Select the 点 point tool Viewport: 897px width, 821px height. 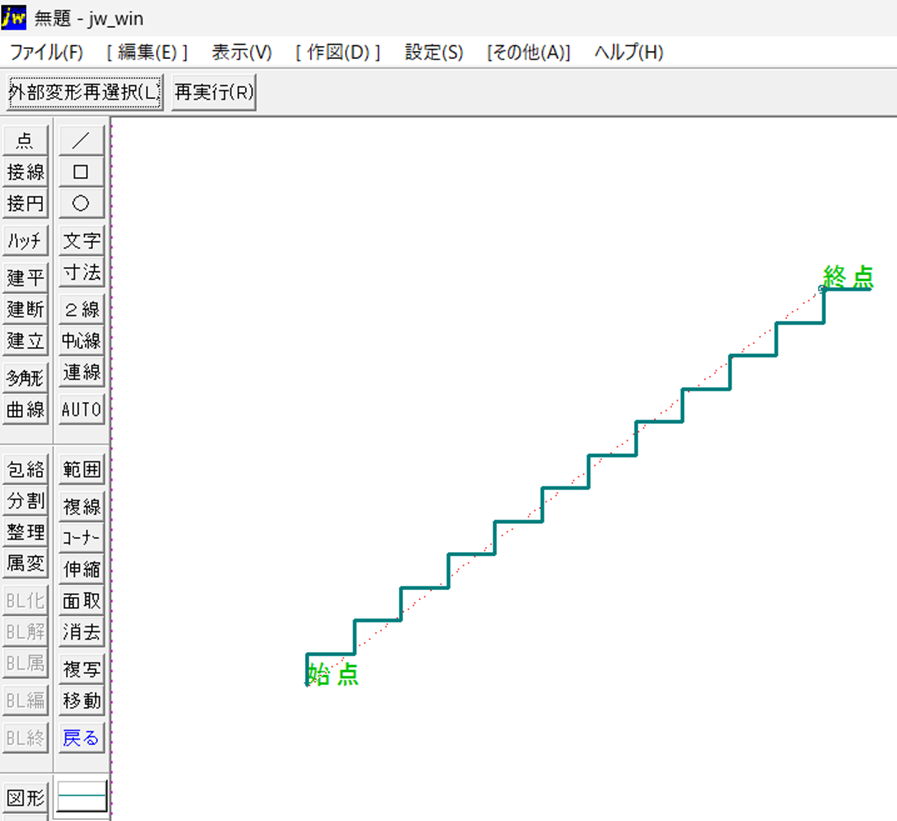point(25,140)
